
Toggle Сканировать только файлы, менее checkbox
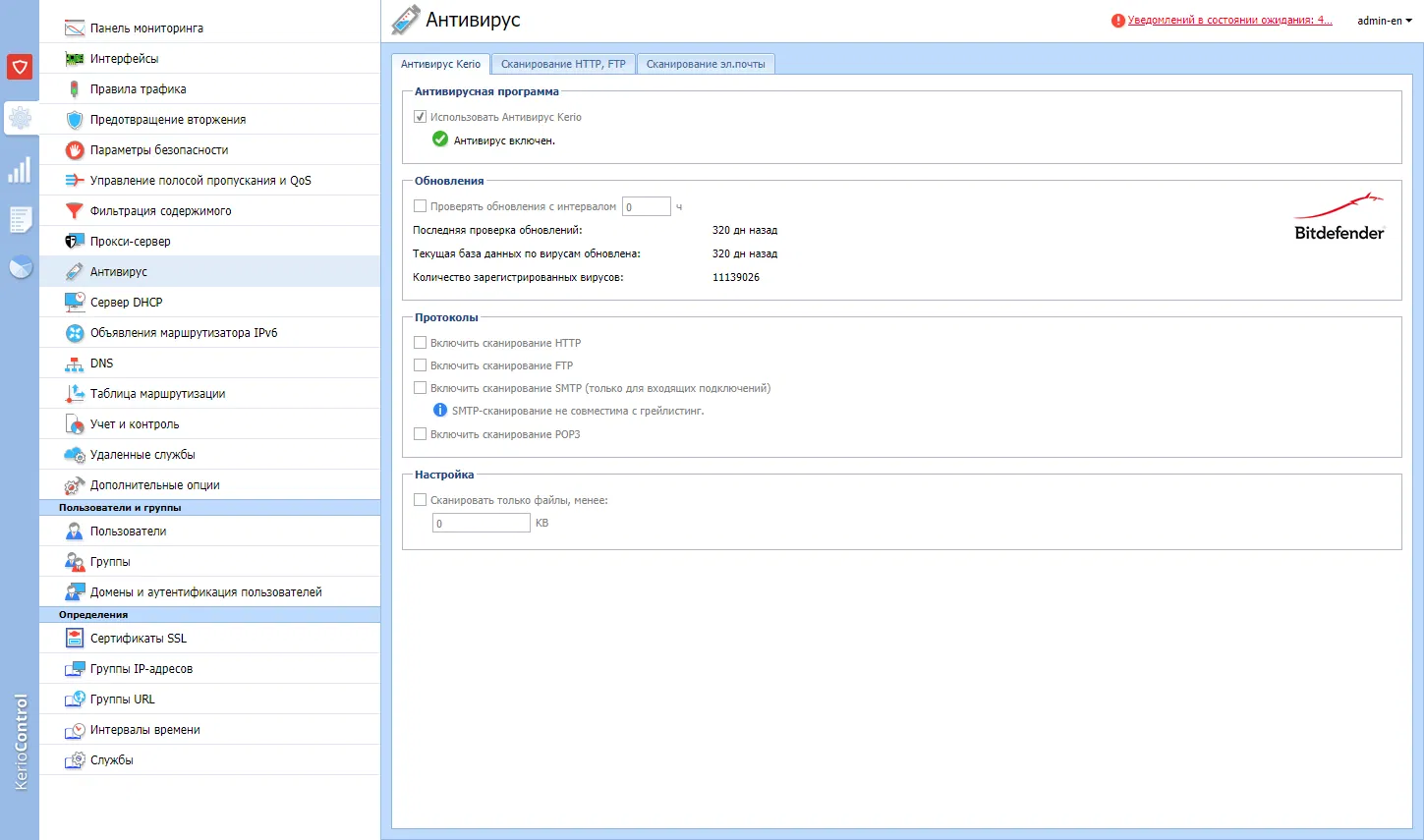(421, 500)
